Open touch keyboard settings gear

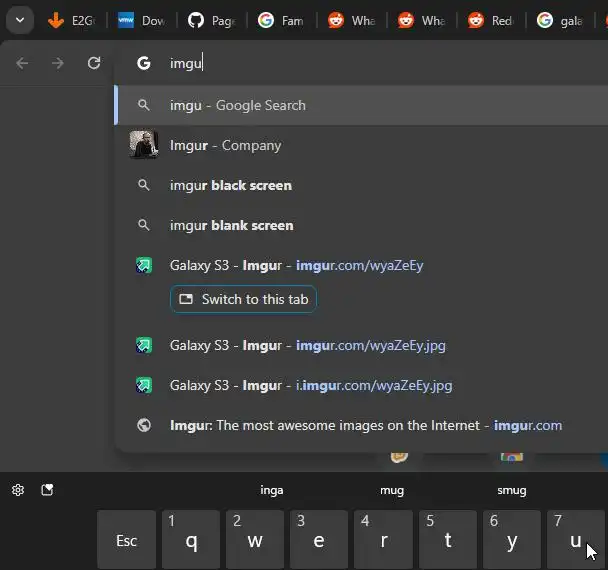point(18,490)
